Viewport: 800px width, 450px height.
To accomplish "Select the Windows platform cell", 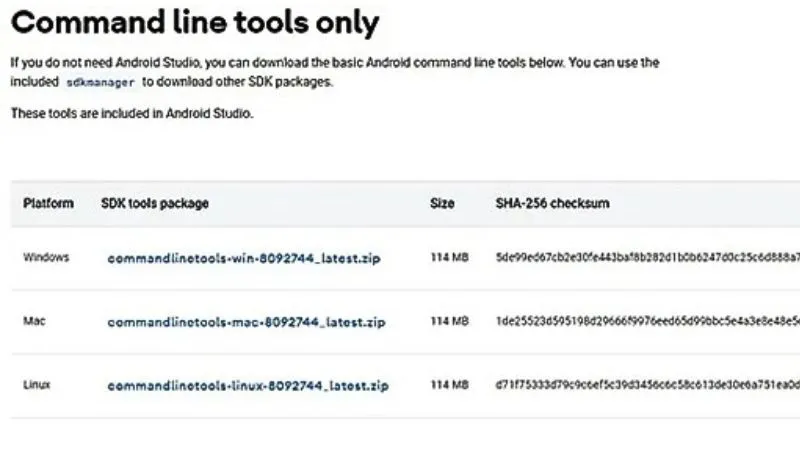I will (46, 257).
